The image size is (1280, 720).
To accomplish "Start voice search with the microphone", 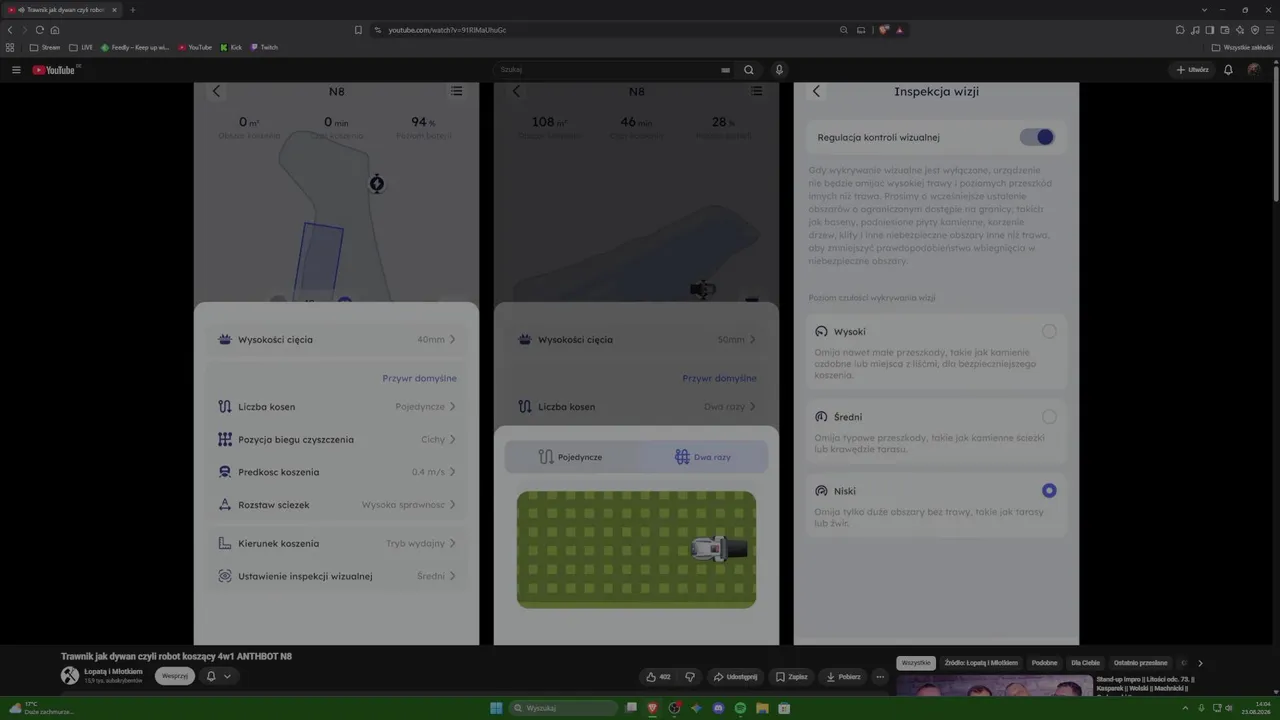I will (779, 70).
